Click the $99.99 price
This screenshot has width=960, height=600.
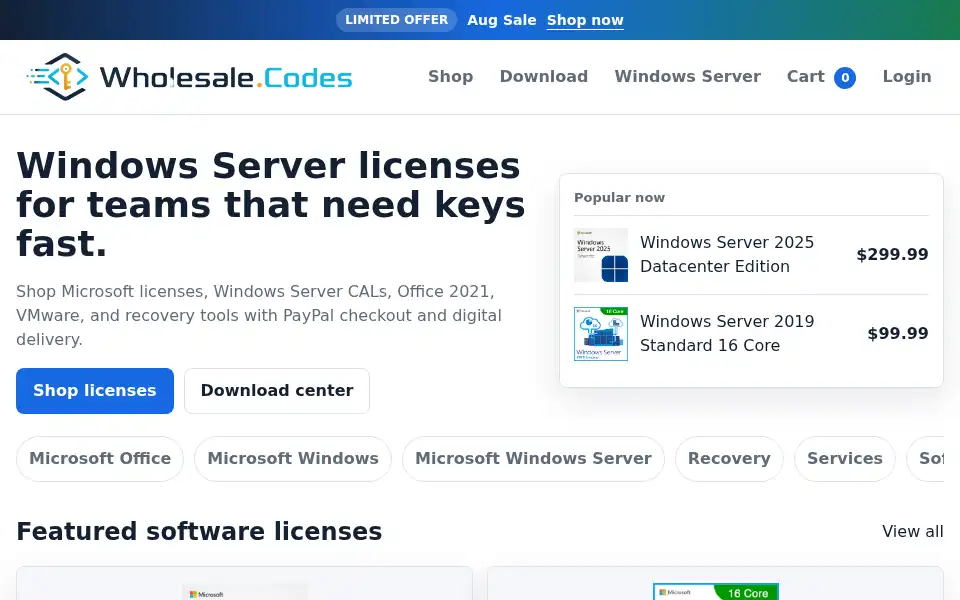tap(898, 334)
